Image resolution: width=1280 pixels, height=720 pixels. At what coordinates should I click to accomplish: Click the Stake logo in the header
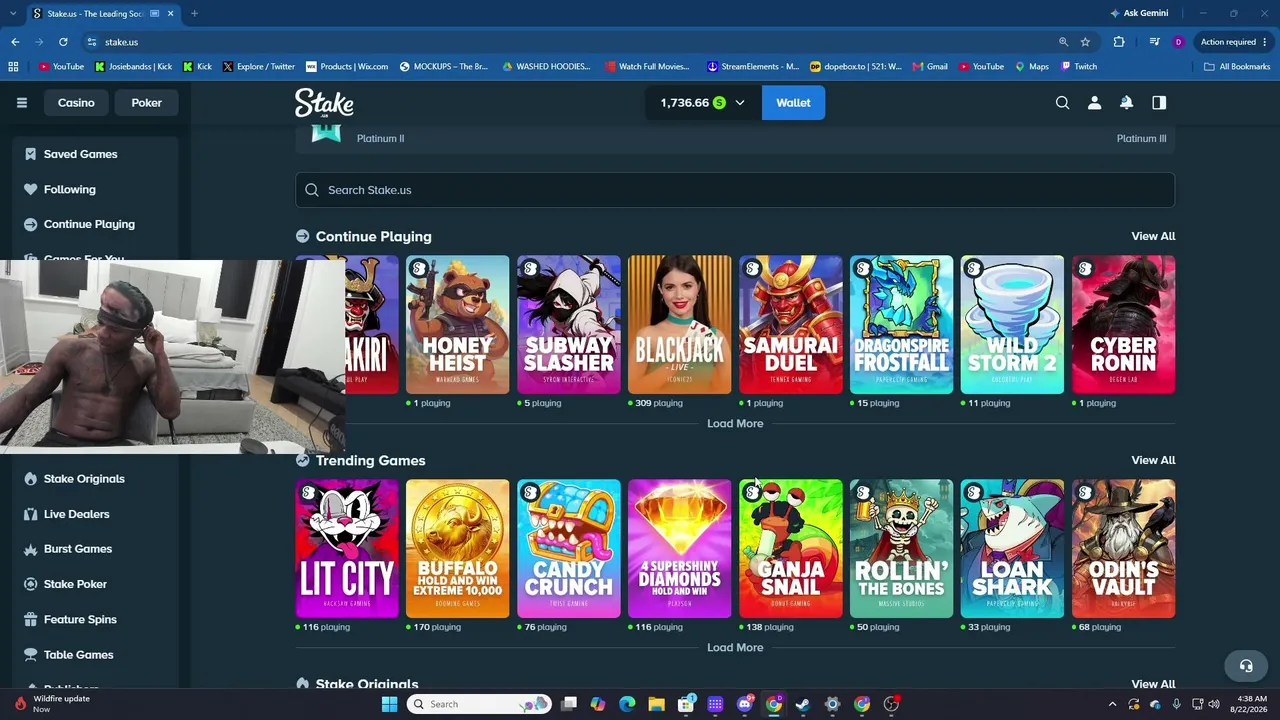click(324, 103)
